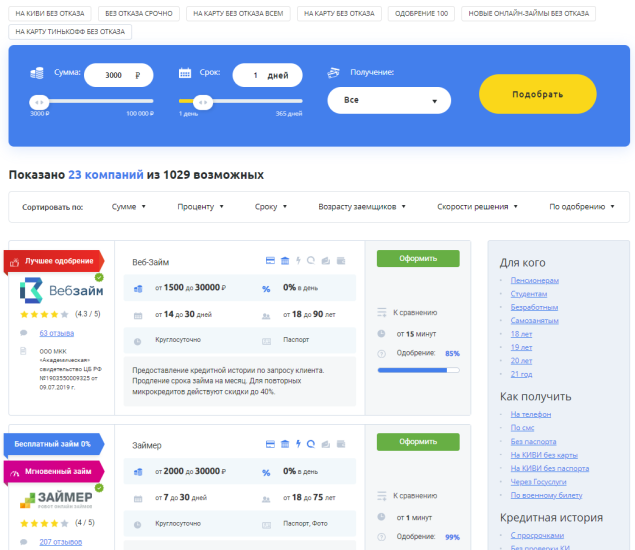Select 'На карту без отказа' tag

(x=339, y=13)
